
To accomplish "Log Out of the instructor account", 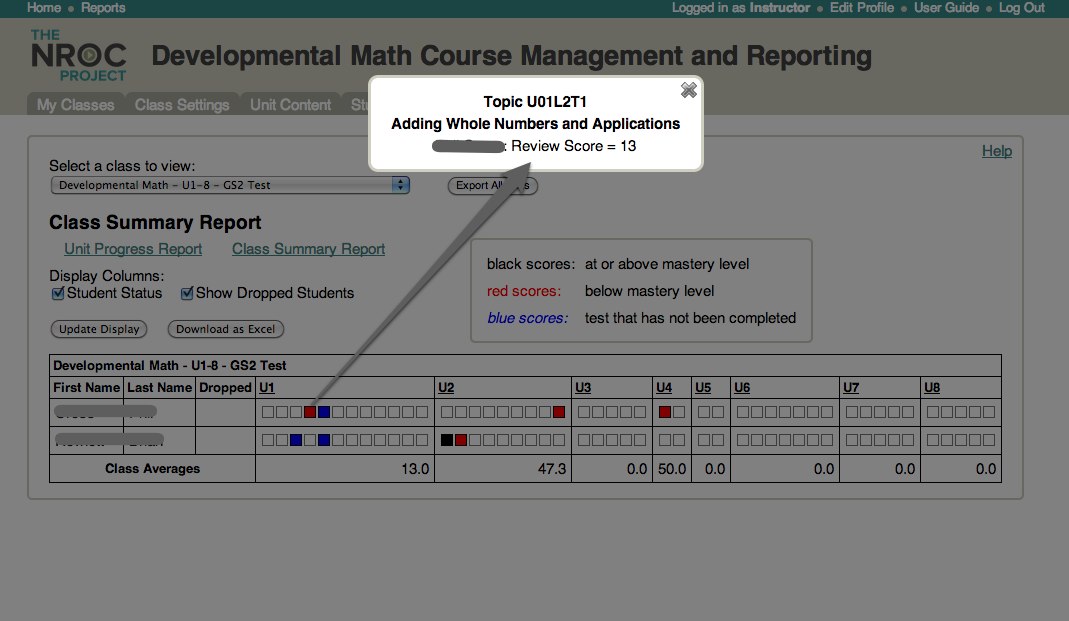I will (1021, 7).
